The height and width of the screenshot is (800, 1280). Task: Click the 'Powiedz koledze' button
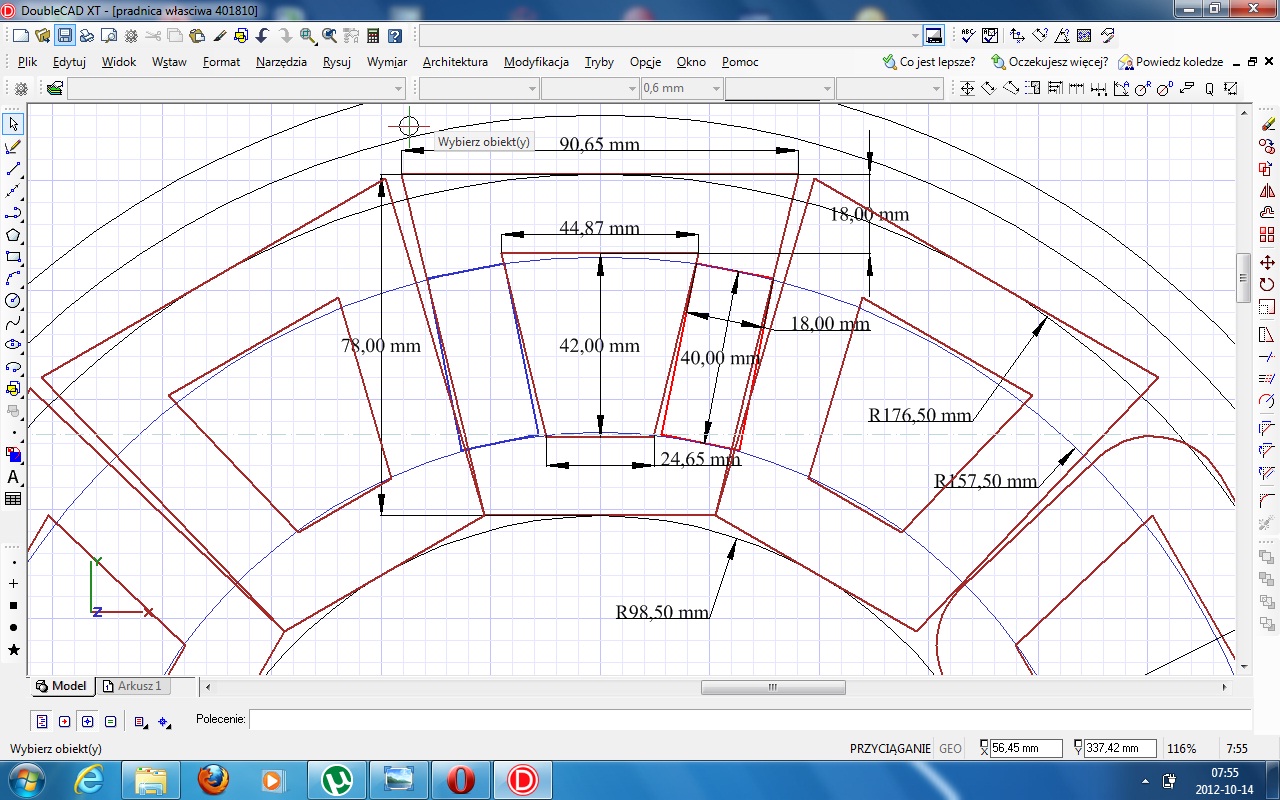(x=1172, y=62)
